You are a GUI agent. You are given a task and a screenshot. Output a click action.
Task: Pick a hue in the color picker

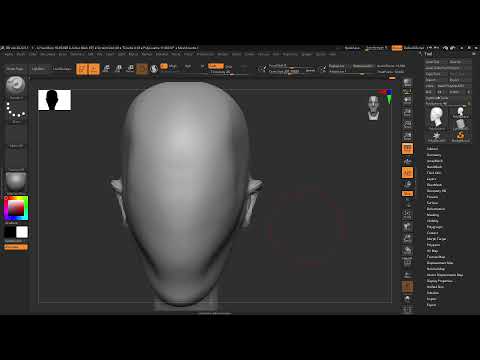pyautogui.click(x=16, y=208)
